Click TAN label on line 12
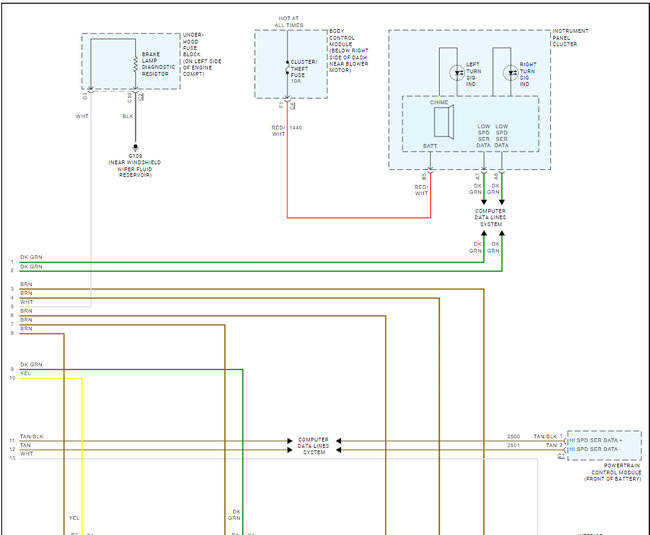The height and width of the screenshot is (535, 650). tap(25, 445)
